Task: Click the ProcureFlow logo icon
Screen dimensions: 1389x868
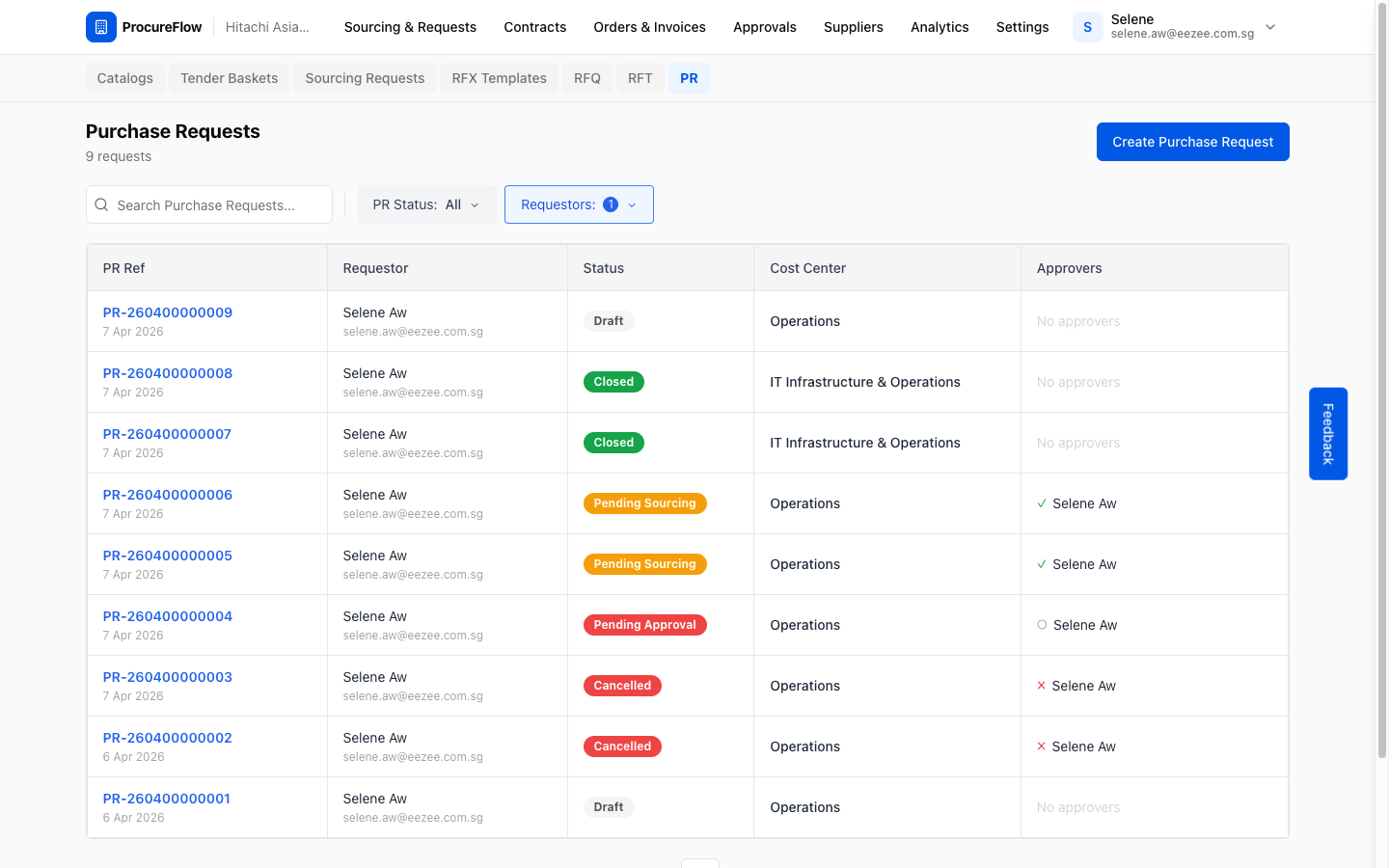Action: [x=101, y=27]
